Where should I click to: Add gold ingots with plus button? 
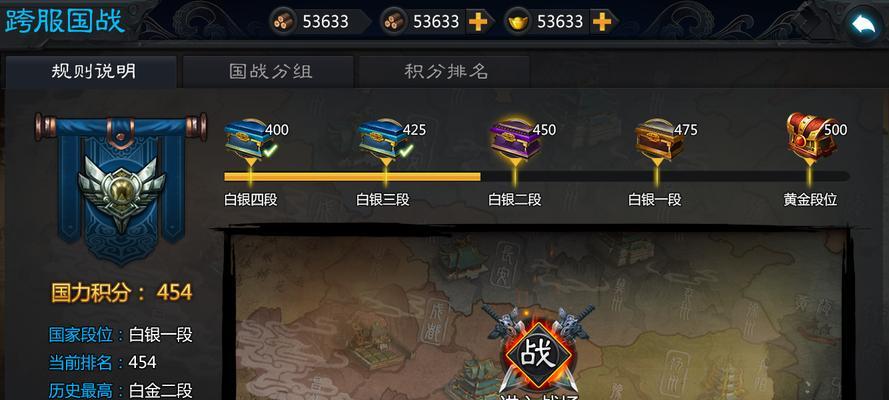(x=602, y=22)
